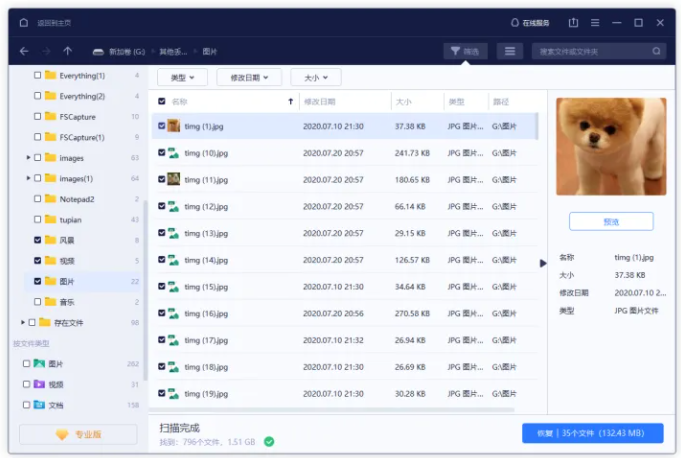
Task: Open the 修改日期 filter dropdown
Action: (249, 77)
